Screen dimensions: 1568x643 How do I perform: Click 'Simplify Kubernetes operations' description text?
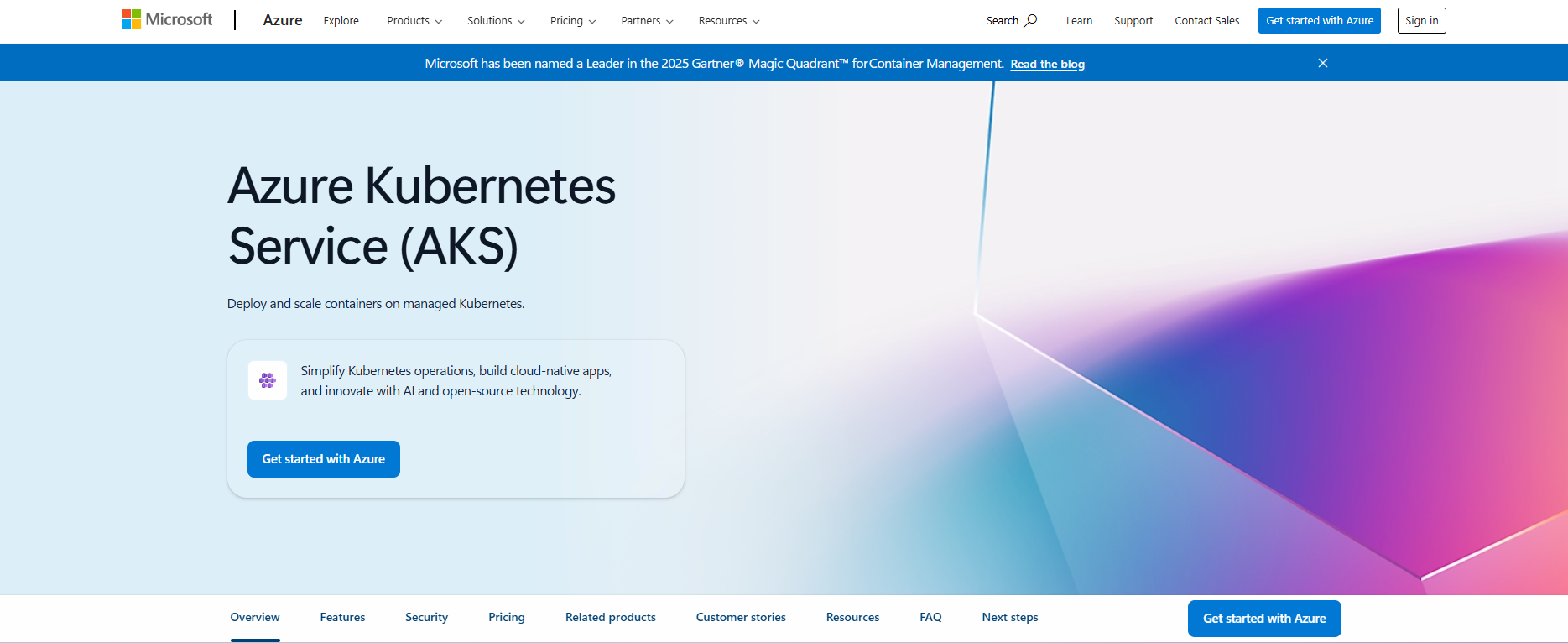456,381
